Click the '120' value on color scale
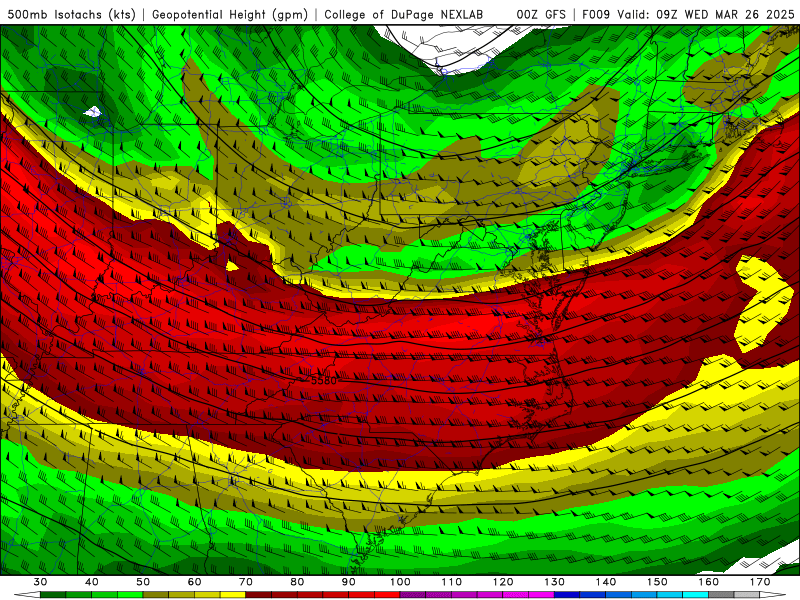800x600 pixels. (x=503, y=582)
